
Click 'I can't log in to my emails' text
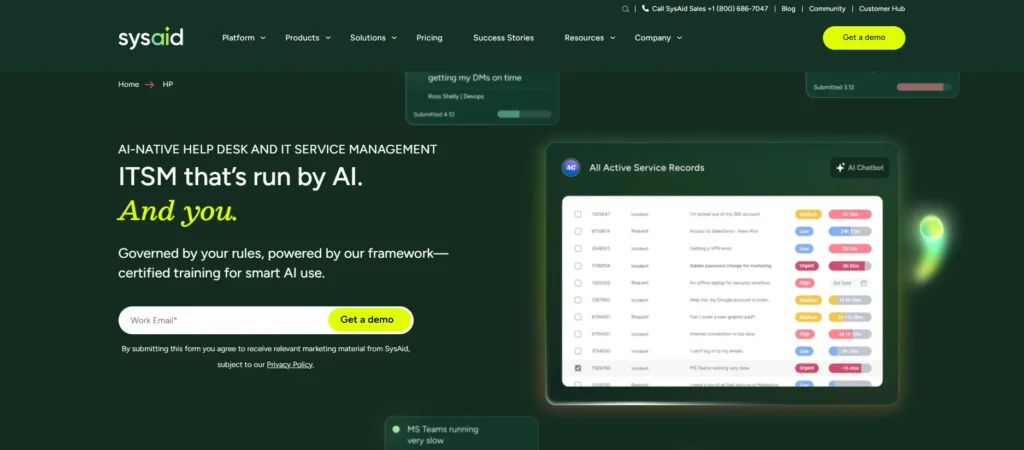(x=715, y=351)
